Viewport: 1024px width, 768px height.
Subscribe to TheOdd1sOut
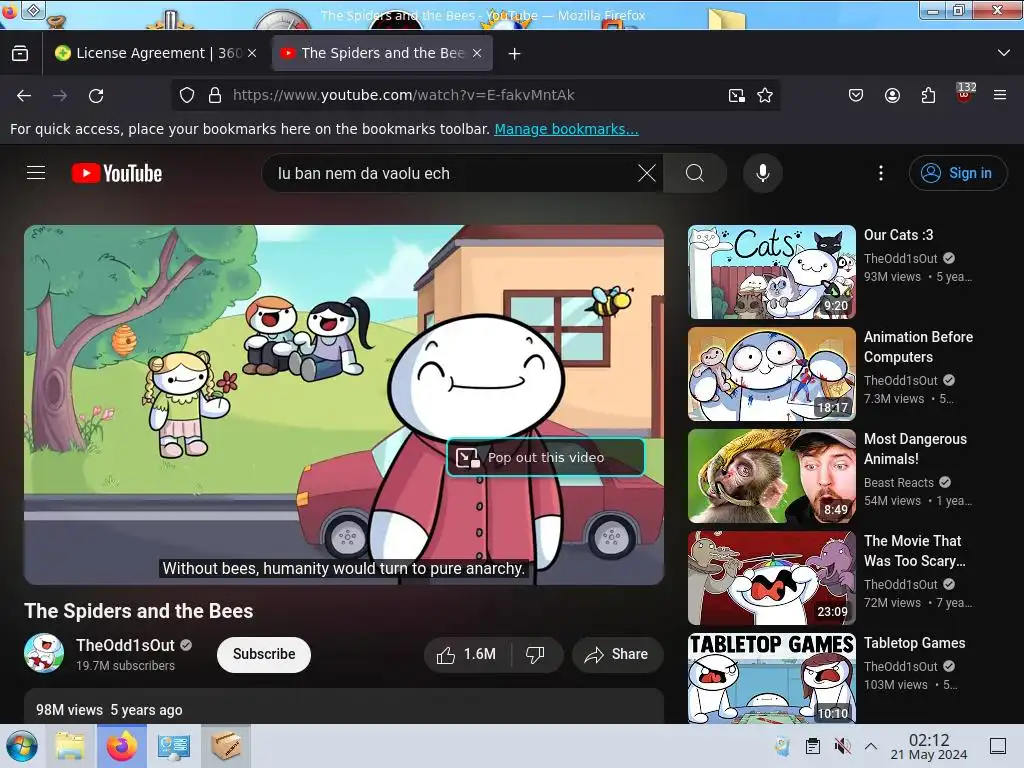click(264, 654)
